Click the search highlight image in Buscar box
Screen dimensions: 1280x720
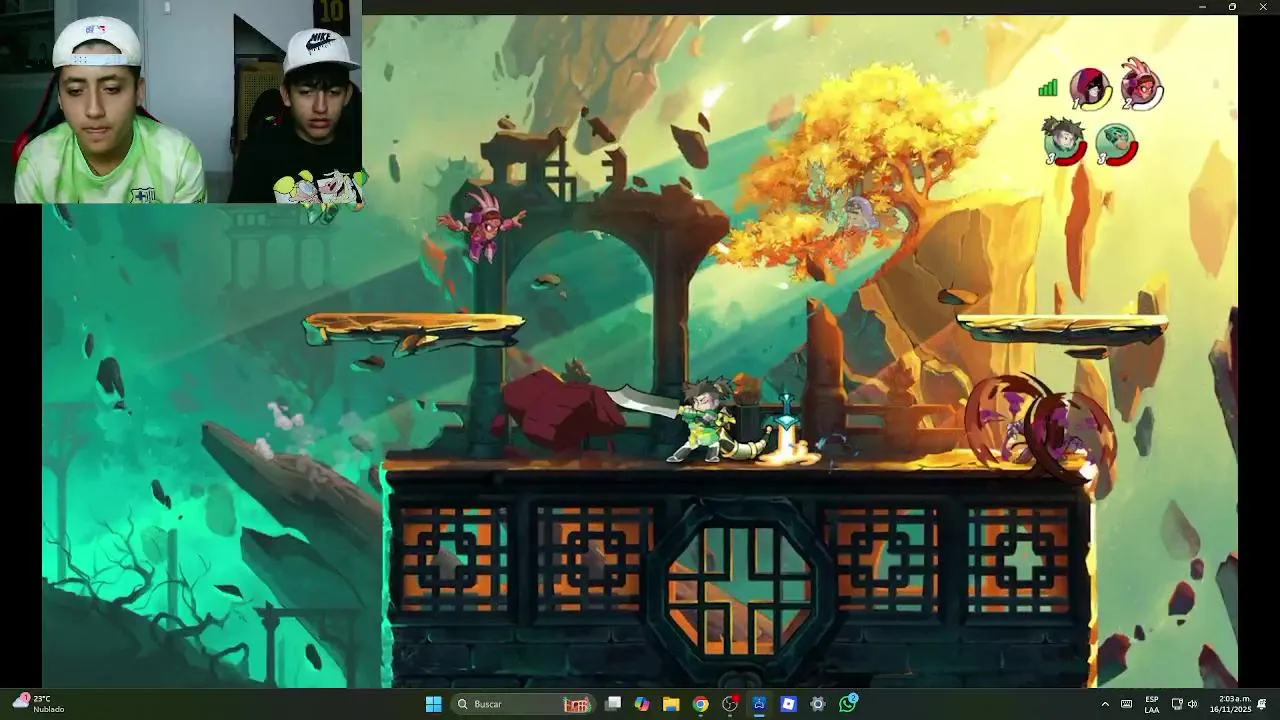click(577, 704)
